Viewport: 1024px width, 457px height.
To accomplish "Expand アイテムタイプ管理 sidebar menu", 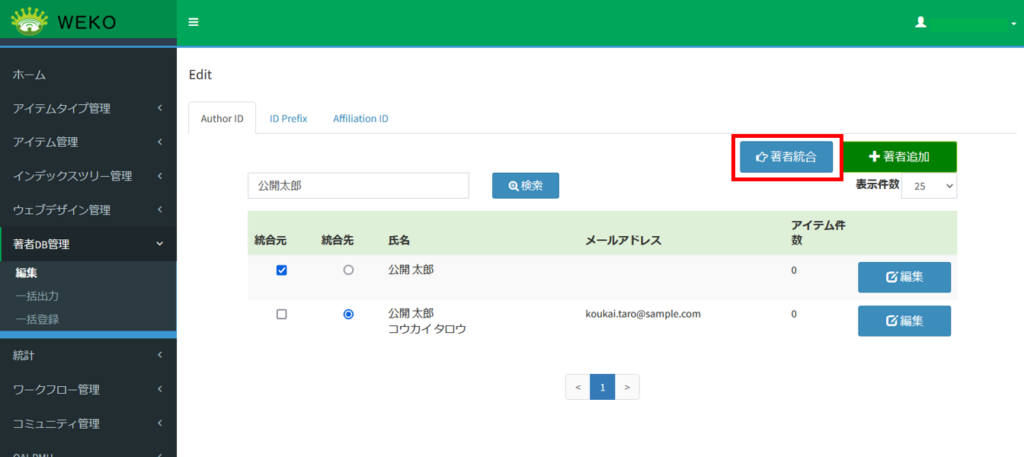I will click(87, 108).
